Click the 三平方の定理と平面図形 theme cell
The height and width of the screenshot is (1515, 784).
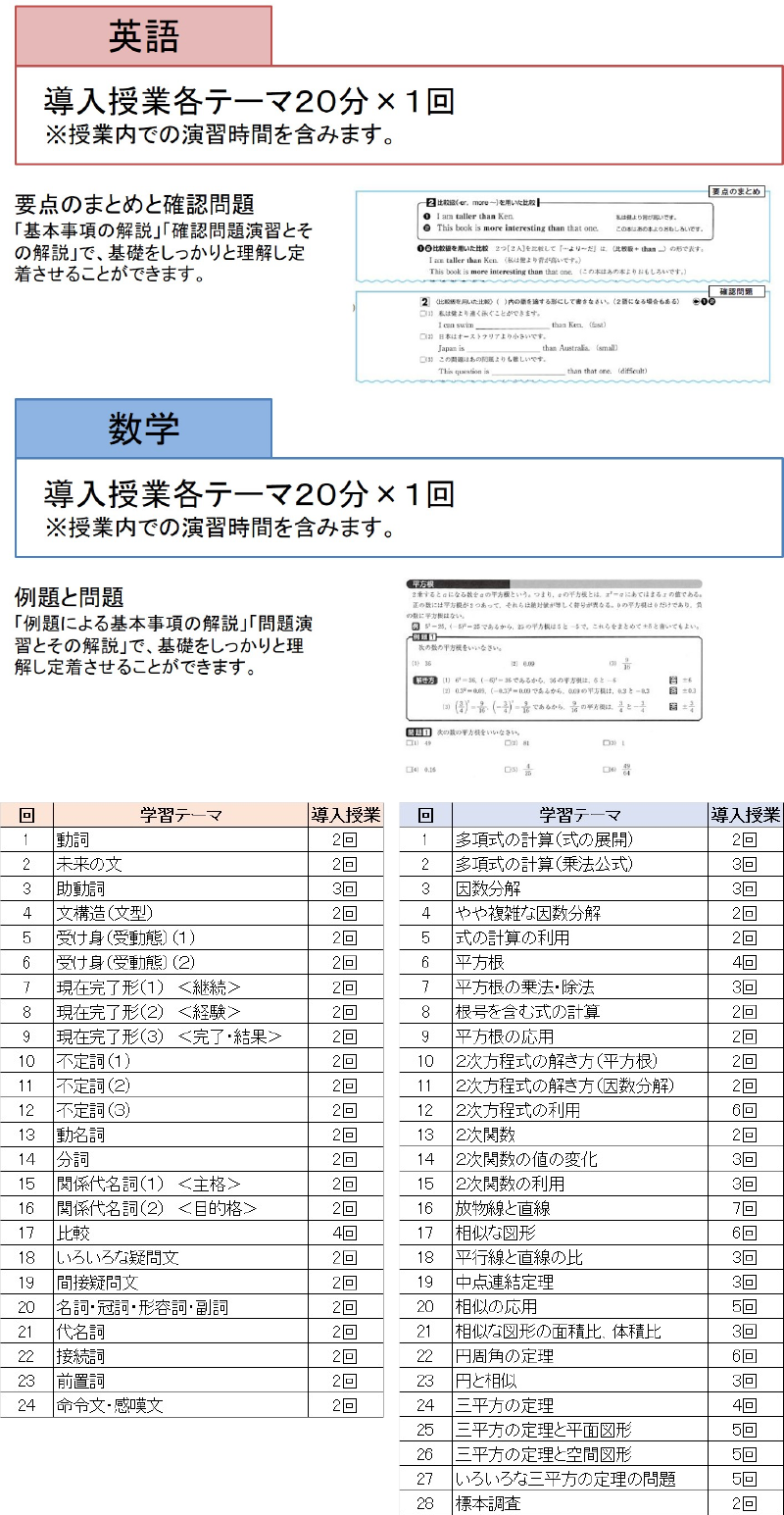[x=580, y=1430]
